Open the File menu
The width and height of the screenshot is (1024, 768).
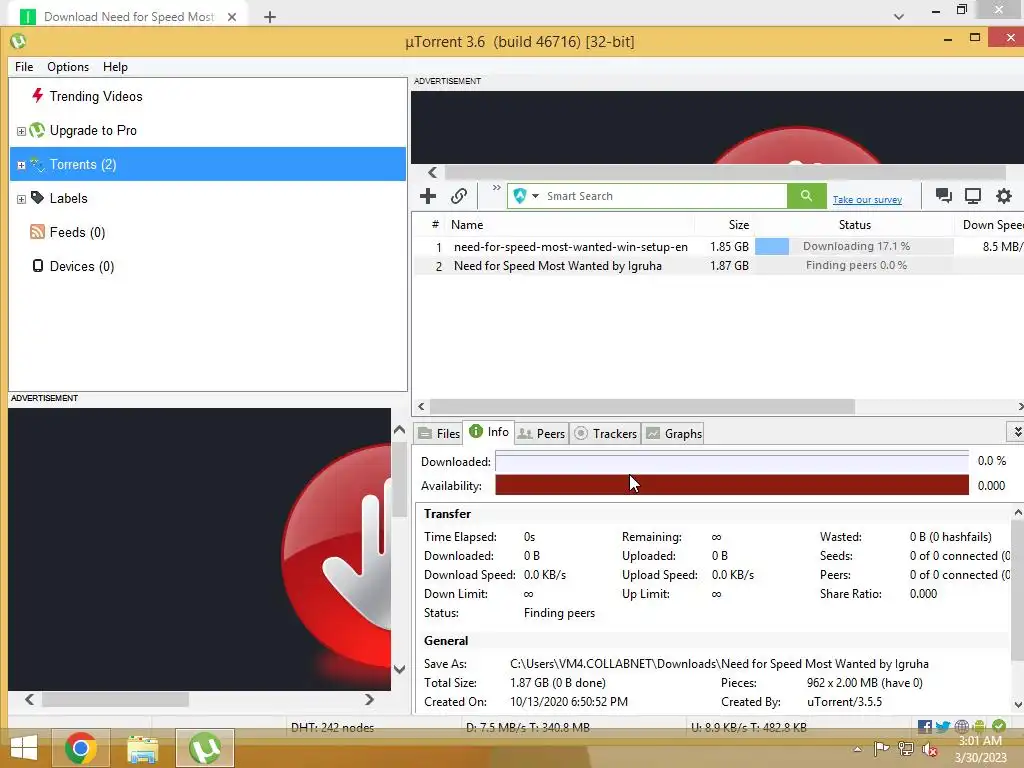(24, 67)
